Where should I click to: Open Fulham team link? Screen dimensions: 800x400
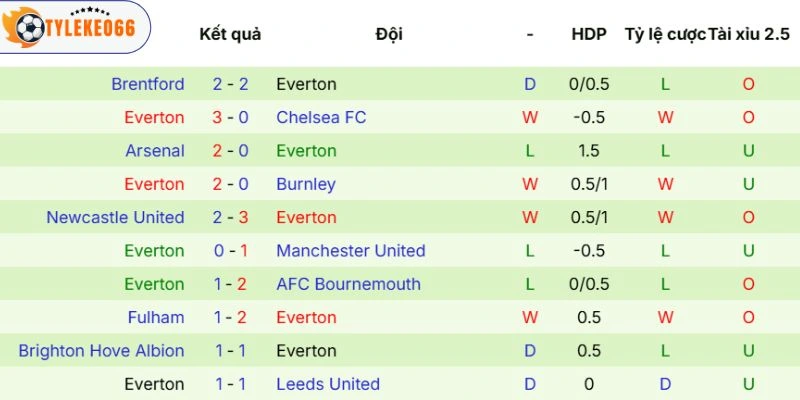point(156,318)
